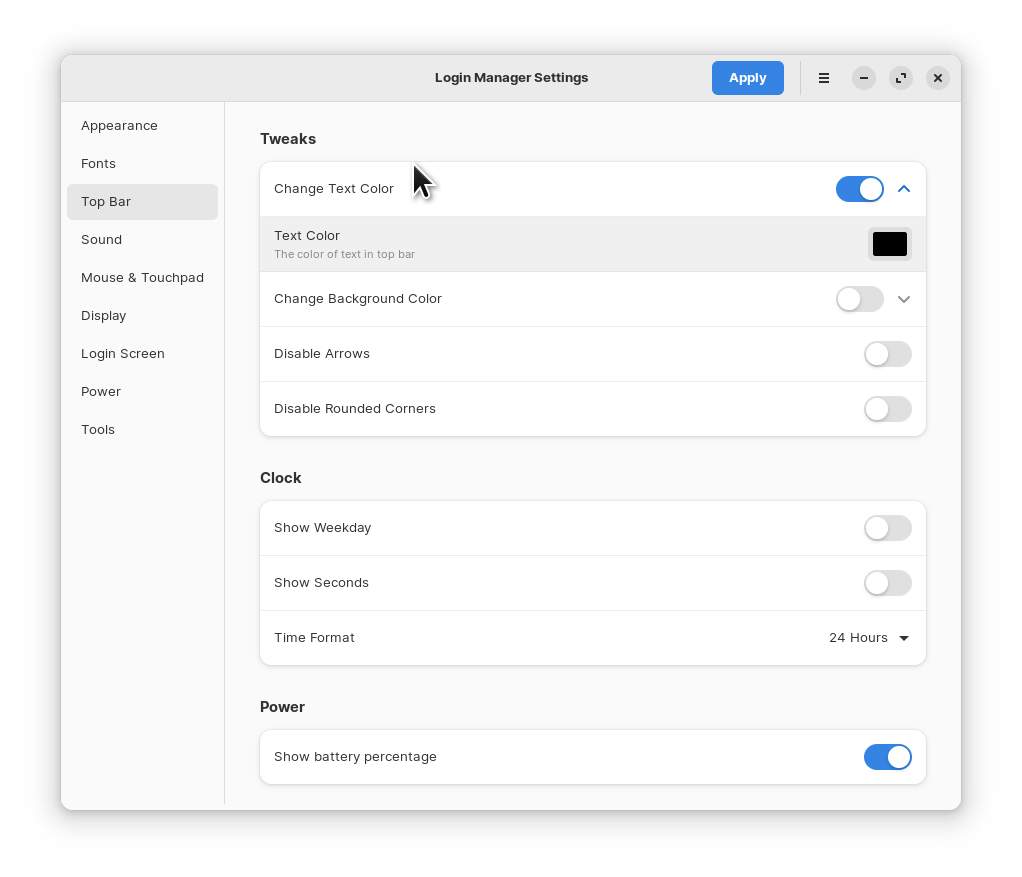Minimize the Login Manager Settings window
This screenshot has width=1022, height=877.
[864, 78]
